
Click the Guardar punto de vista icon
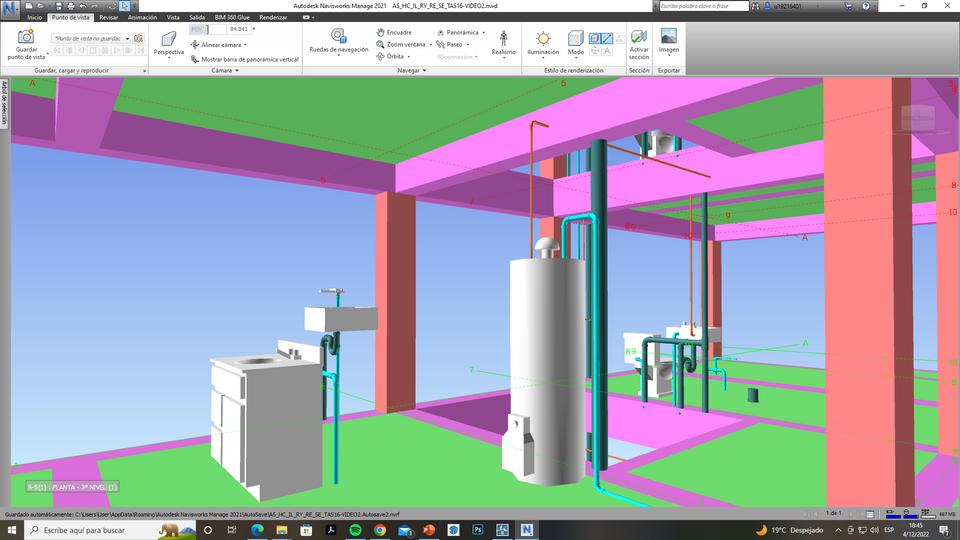[x=26, y=37]
